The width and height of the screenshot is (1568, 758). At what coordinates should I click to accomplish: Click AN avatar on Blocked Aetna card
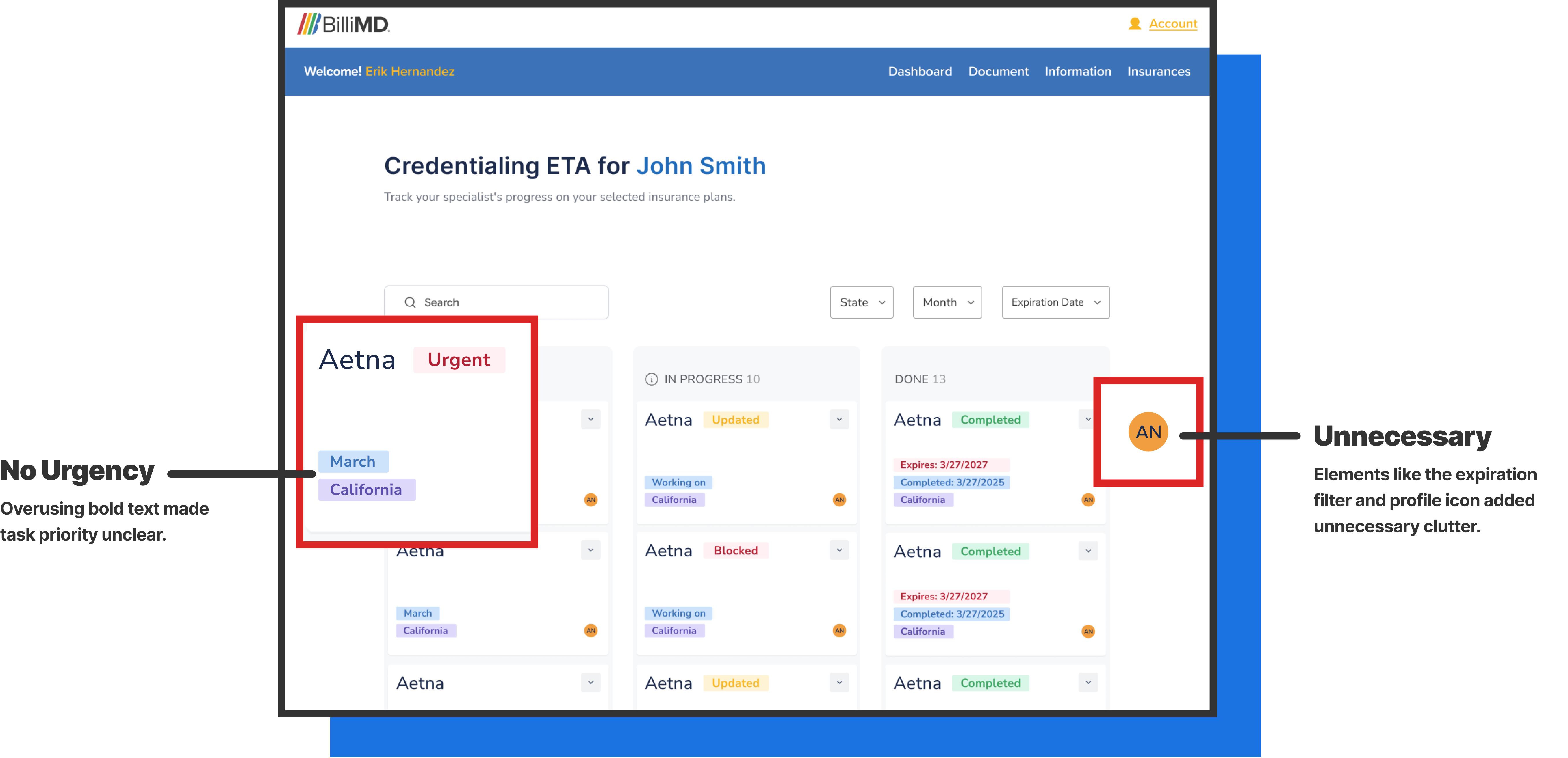click(x=839, y=630)
